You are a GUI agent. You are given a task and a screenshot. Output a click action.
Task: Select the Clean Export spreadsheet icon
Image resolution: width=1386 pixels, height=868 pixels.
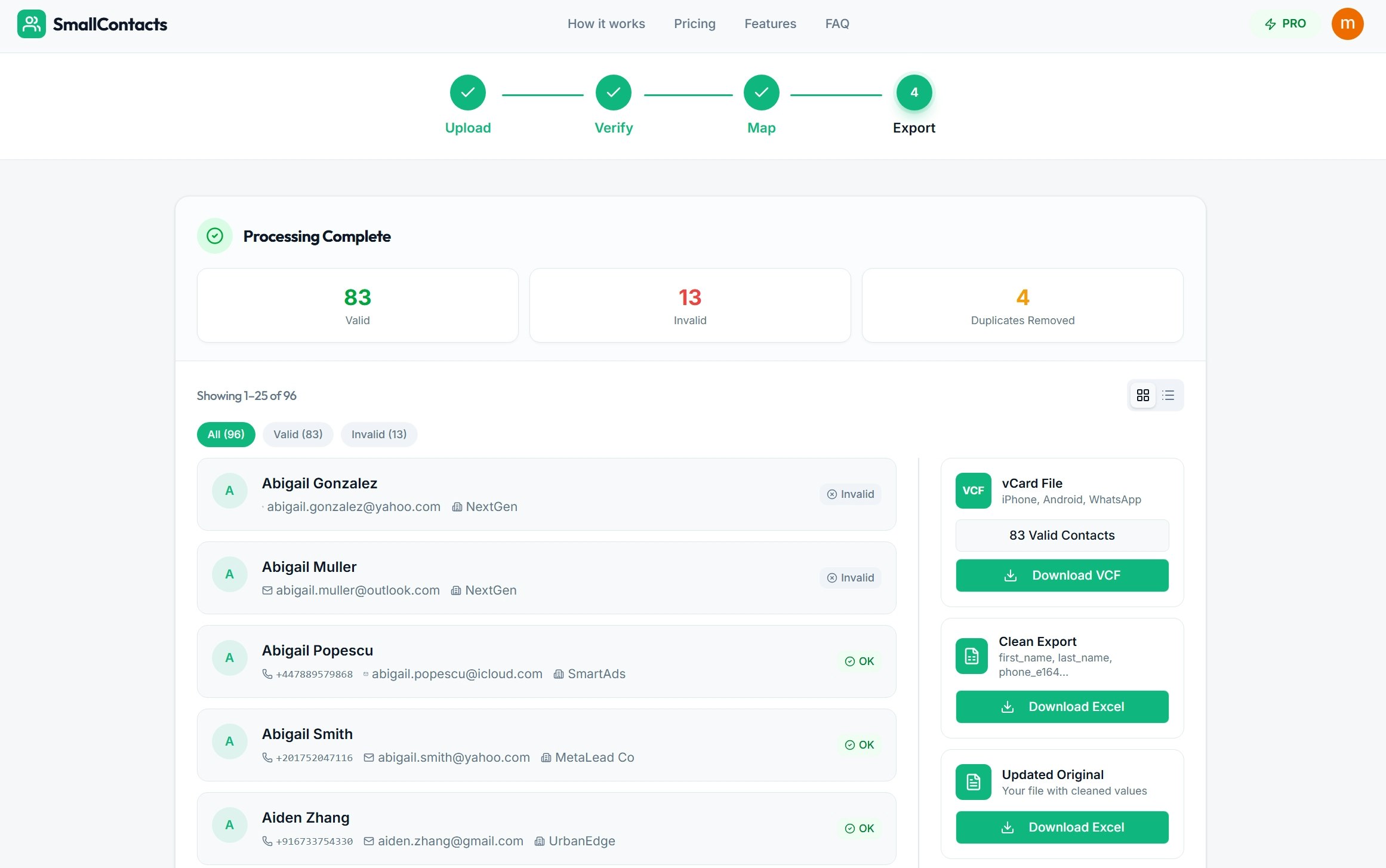[971, 655]
